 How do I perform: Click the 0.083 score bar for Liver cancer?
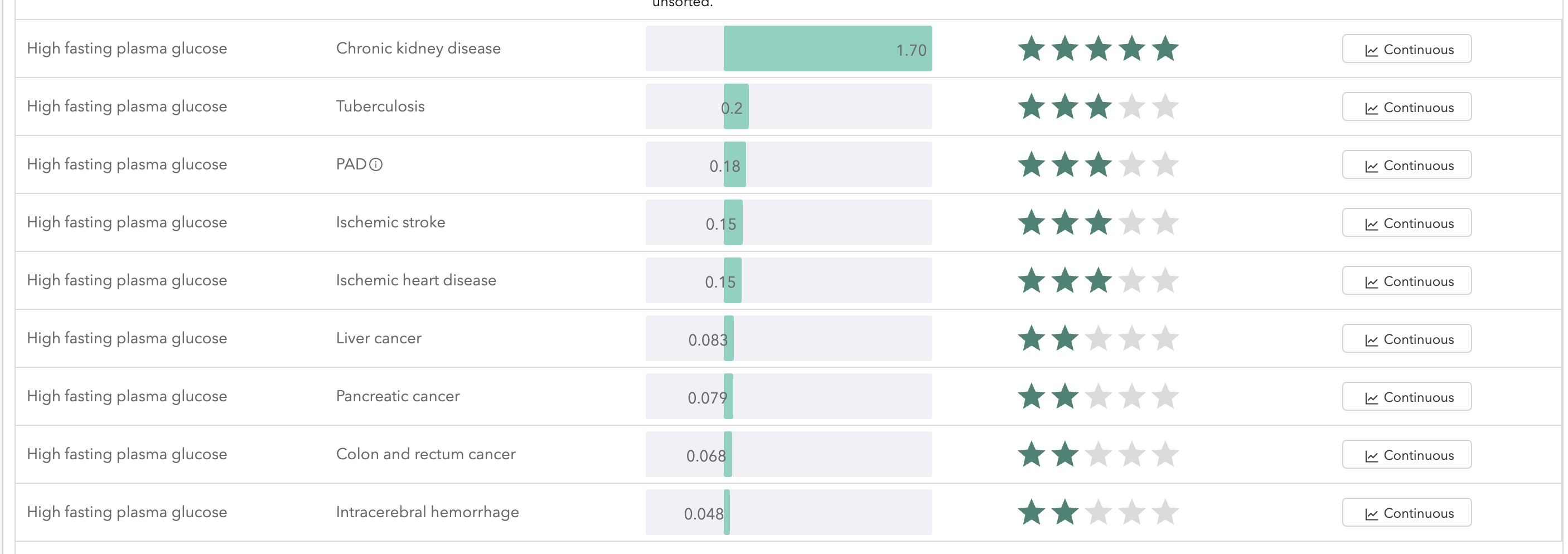pos(788,339)
